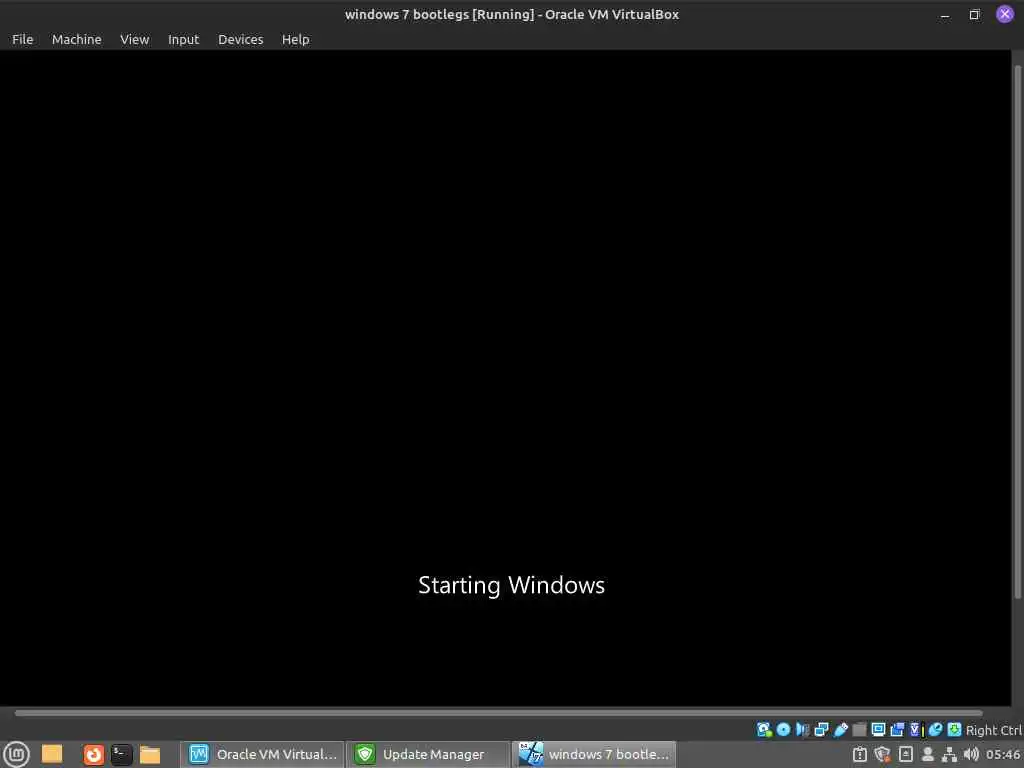Click the Starting Windows text in VM
The image size is (1024, 768).
tap(511, 585)
